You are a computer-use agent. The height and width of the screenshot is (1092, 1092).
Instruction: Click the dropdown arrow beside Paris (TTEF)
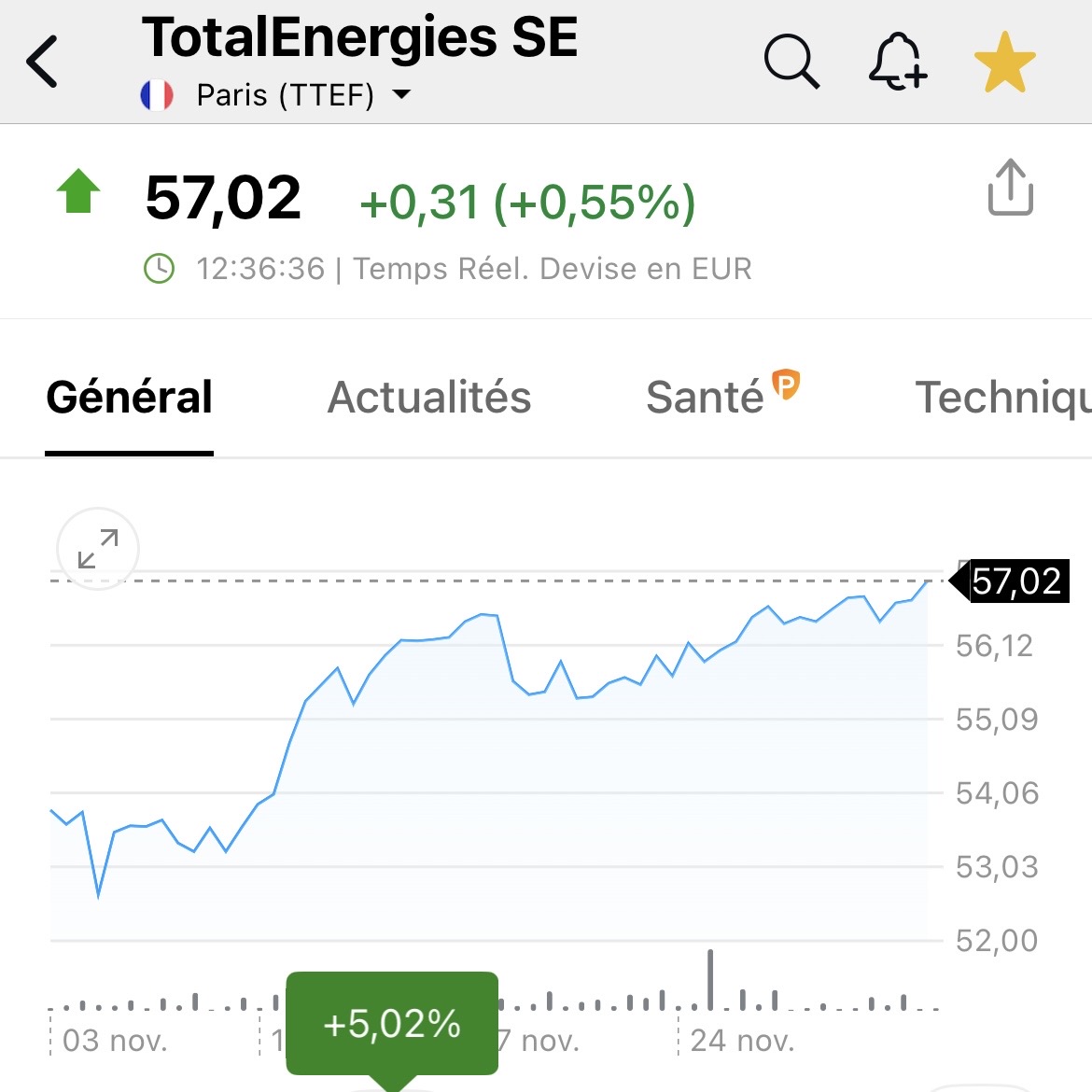tap(402, 94)
